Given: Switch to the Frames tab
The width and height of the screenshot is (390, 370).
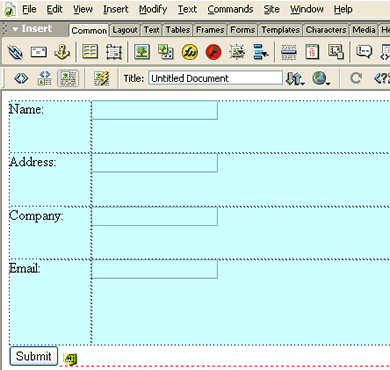Looking at the screenshot, I should tap(210, 30).
